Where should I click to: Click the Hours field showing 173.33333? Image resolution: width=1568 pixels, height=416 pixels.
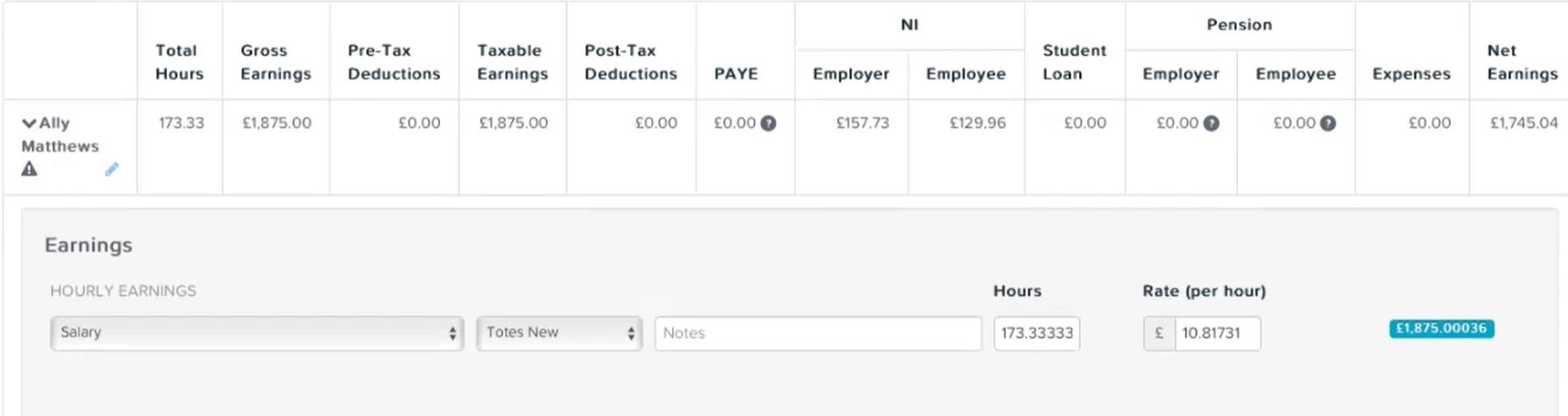tap(1037, 333)
